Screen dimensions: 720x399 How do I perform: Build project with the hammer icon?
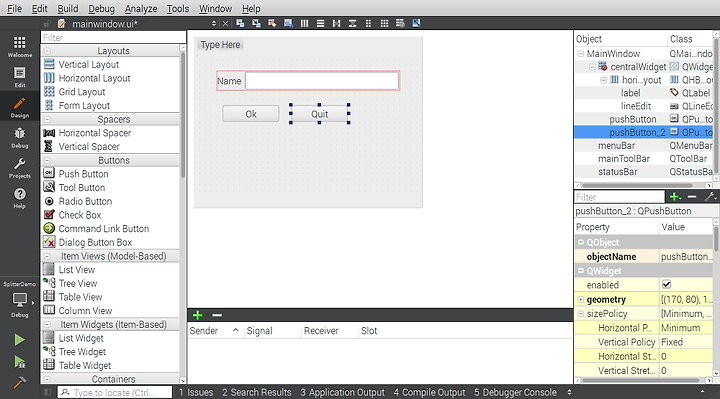19,382
